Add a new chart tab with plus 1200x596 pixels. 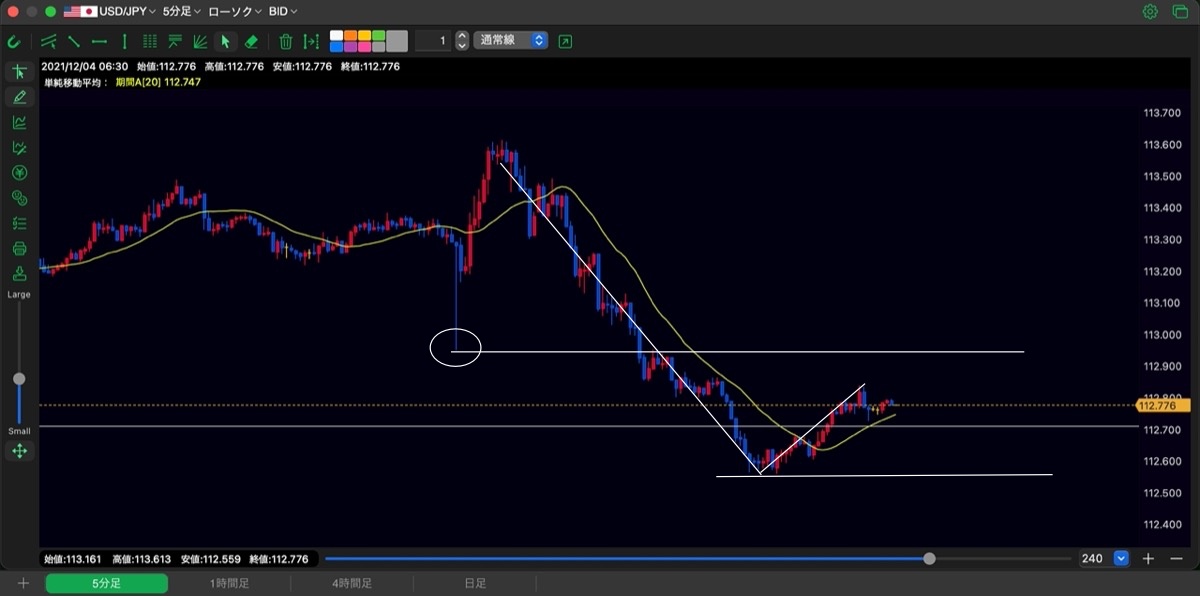click(x=22, y=583)
